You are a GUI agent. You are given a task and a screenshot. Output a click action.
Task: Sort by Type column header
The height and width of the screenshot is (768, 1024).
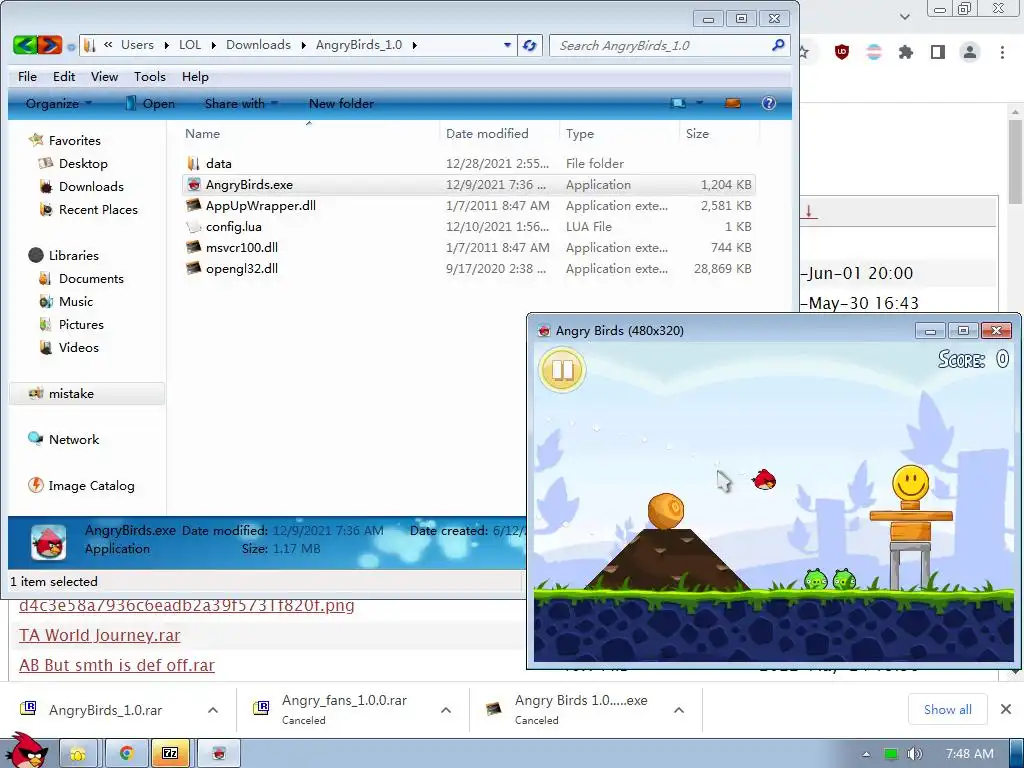point(579,134)
